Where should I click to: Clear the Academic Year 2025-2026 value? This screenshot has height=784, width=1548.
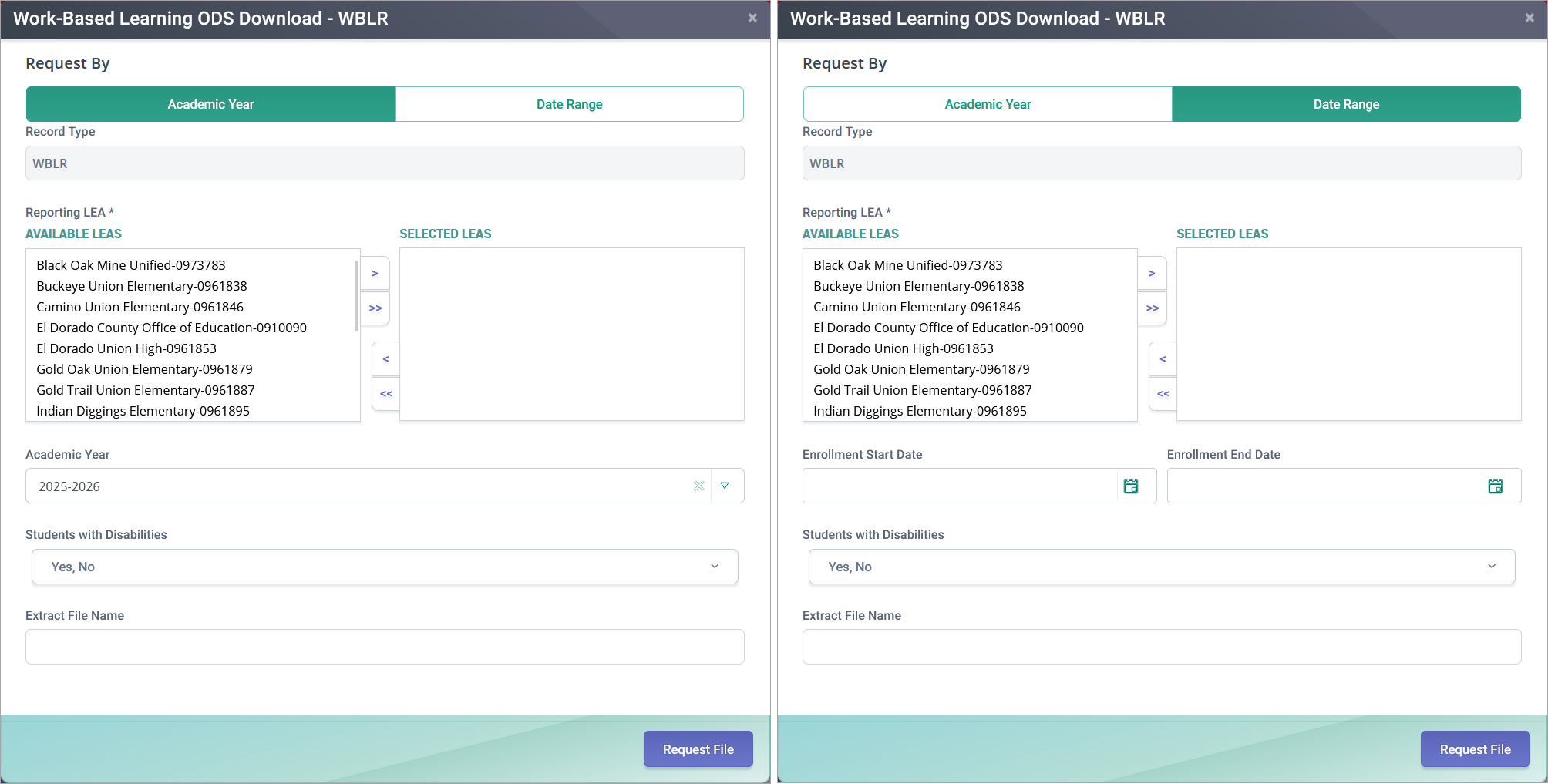[699, 486]
